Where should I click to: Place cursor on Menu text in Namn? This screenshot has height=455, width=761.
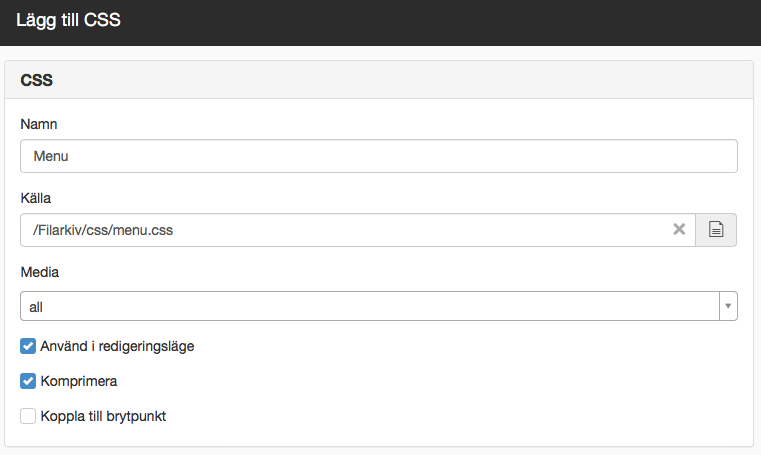pyautogui.click(x=51, y=156)
